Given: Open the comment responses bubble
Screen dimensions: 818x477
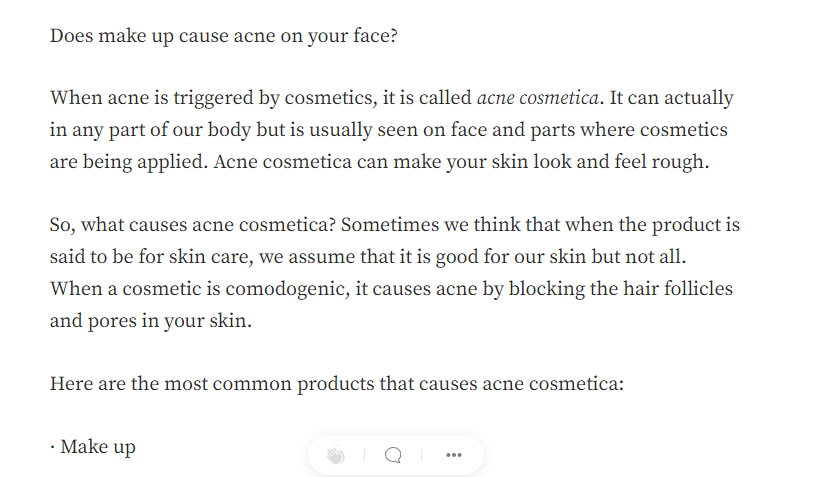Looking at the screenshot, I should pyautogui.click(x=393, y=455).
